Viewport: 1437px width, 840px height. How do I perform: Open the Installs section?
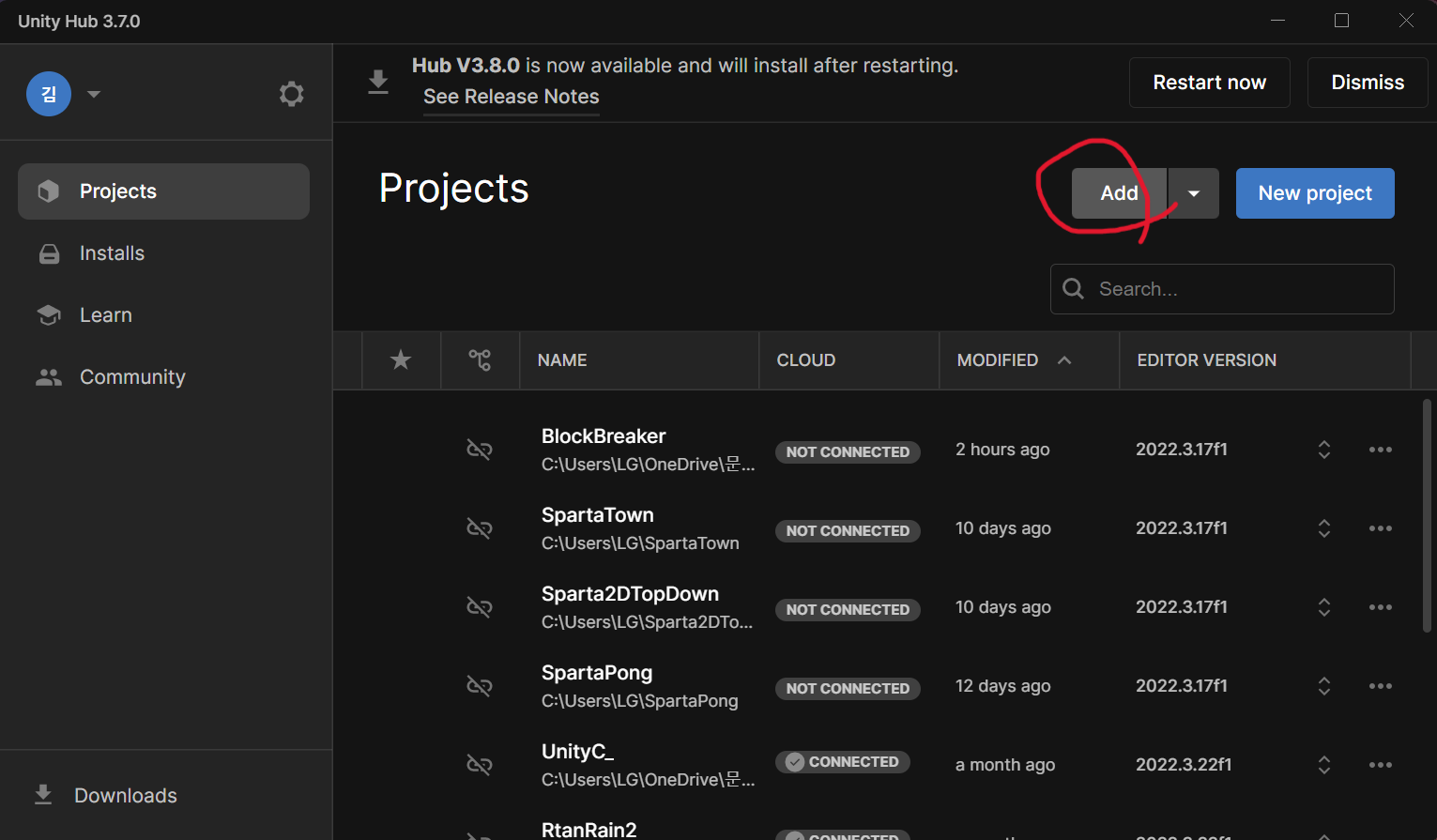point(163,253)
